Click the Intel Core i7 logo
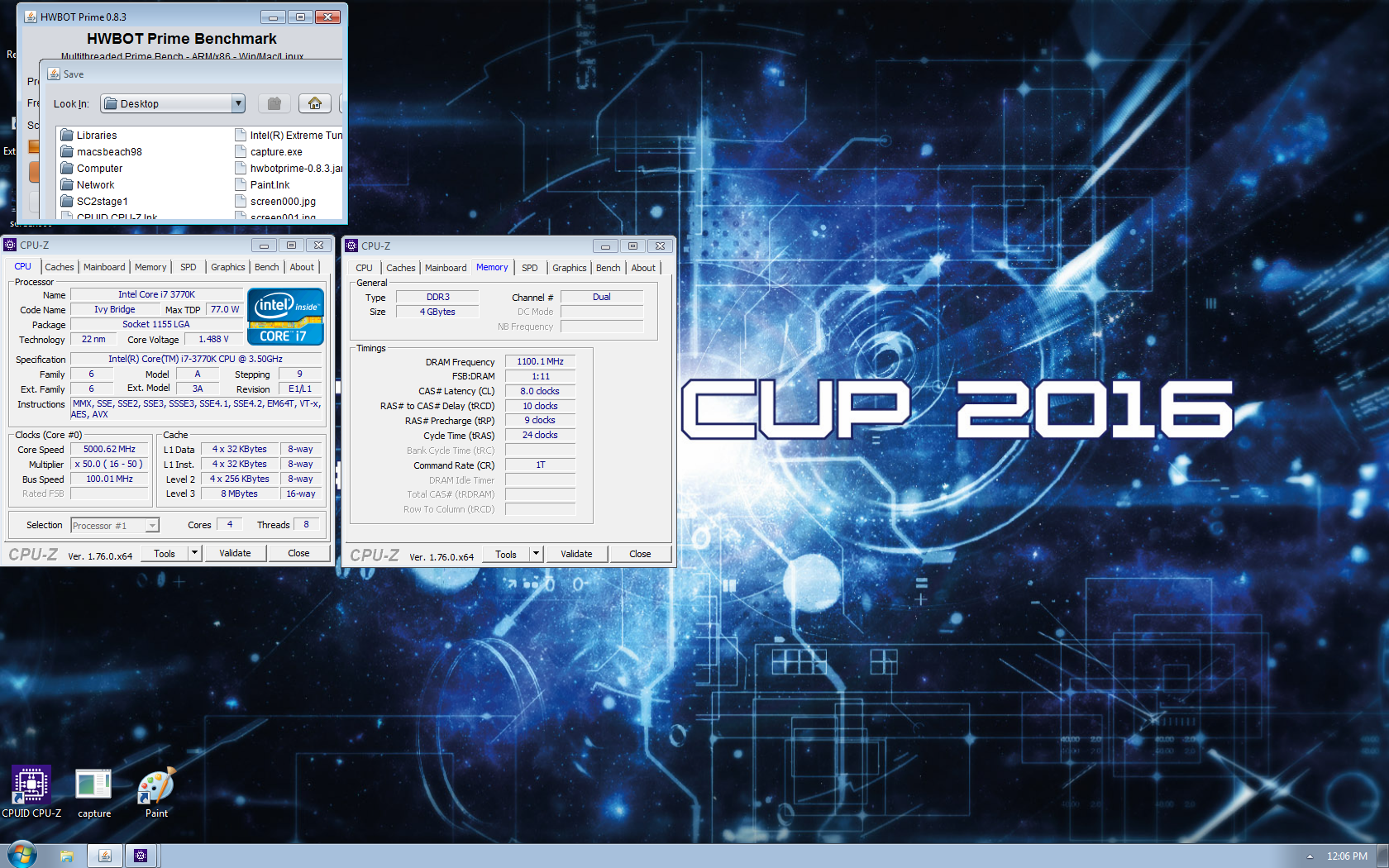 285,316
